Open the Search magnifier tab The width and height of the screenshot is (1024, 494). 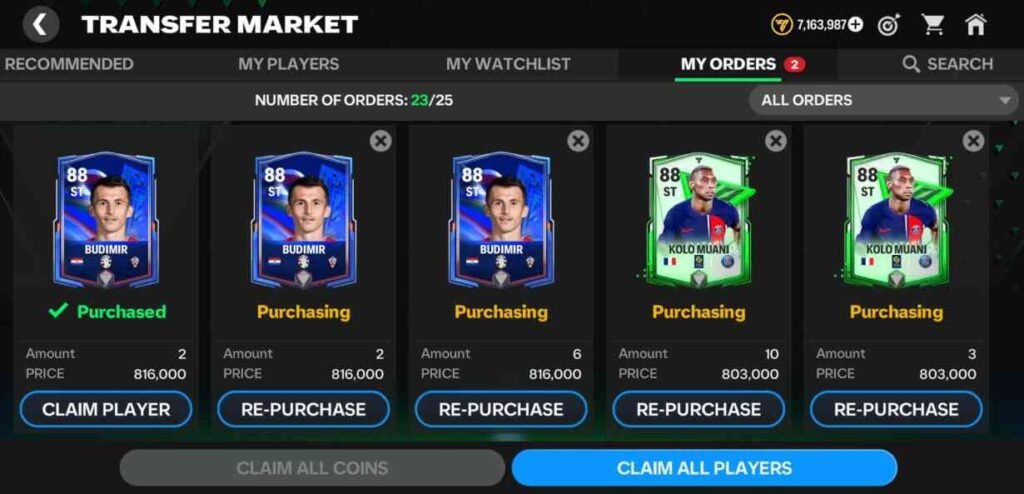coord(948,64)
